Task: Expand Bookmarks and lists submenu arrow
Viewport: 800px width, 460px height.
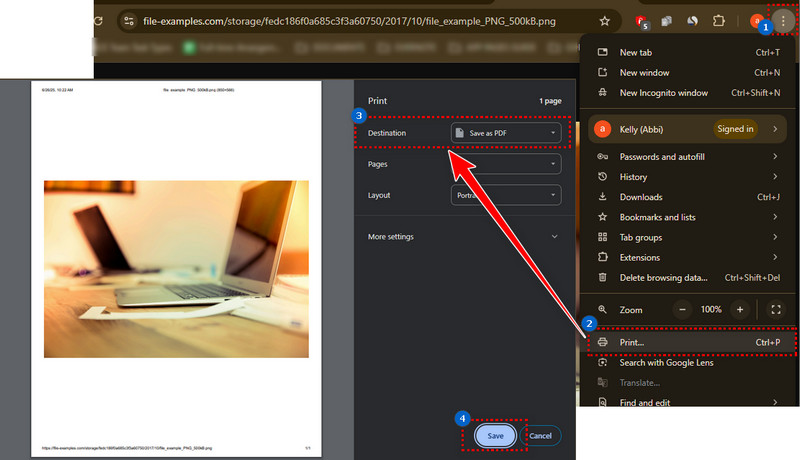Action: click(775, 217)
